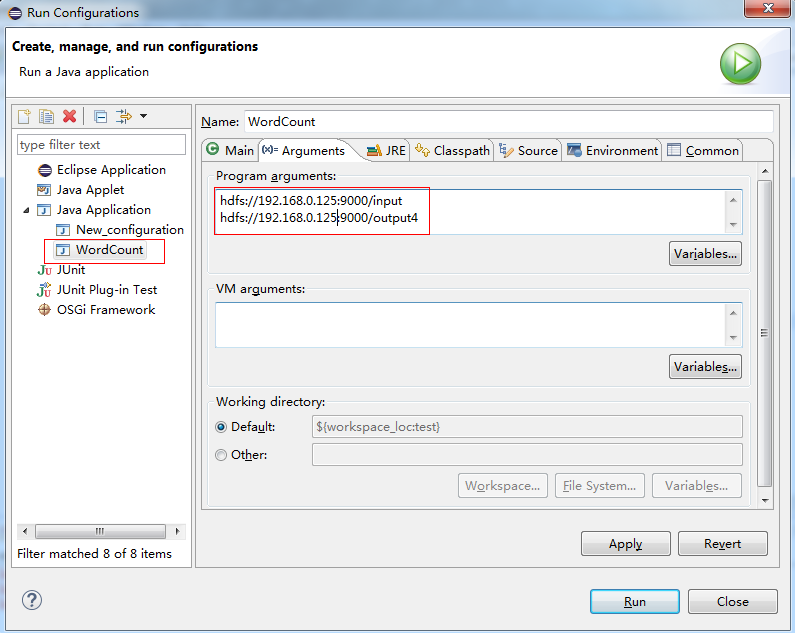This screenshot has height=633, width=795.
Task: Select WordCount launch configuration
Action: [x=110, y=250]
